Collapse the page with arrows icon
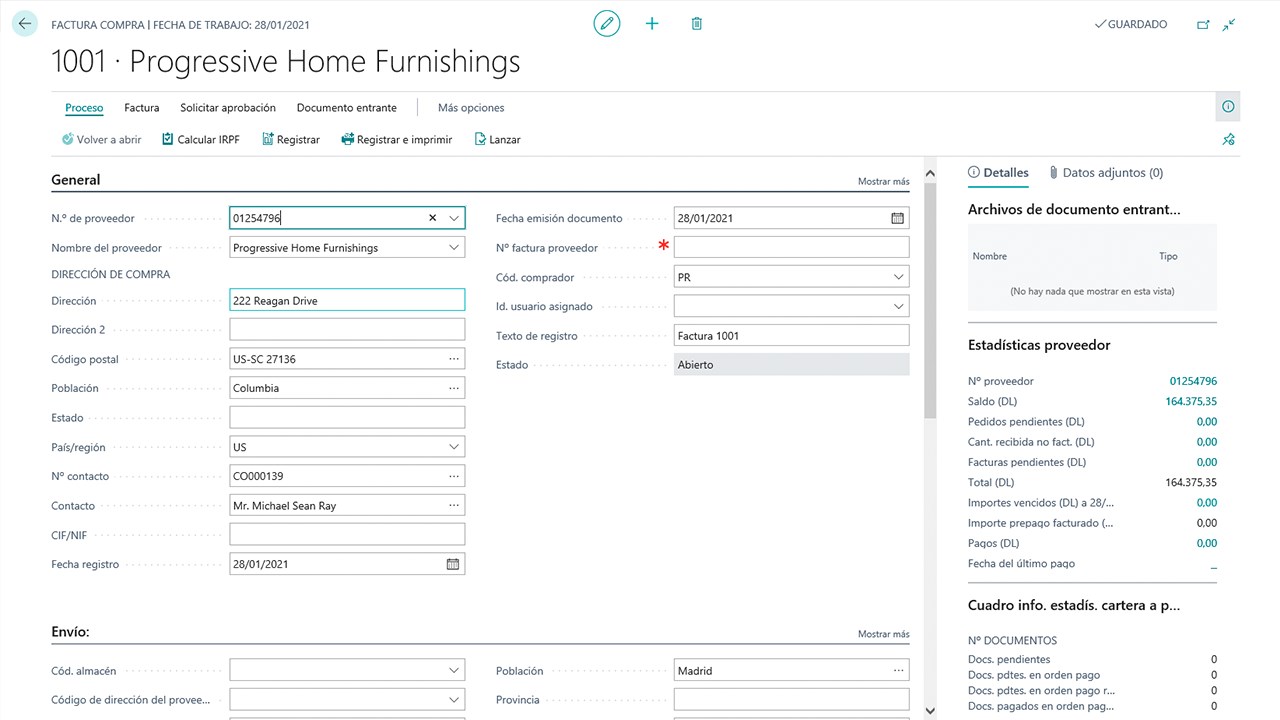The image size is (1280, 720). 1229,24
